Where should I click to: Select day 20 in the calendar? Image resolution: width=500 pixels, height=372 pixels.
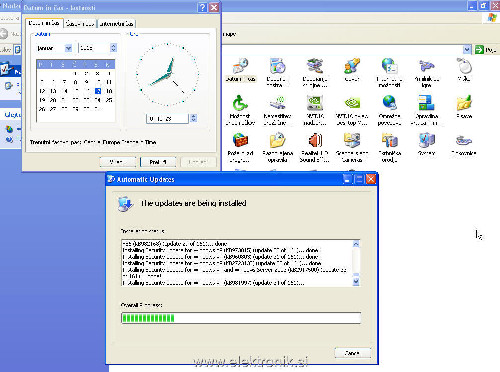[x=53, y=100]
